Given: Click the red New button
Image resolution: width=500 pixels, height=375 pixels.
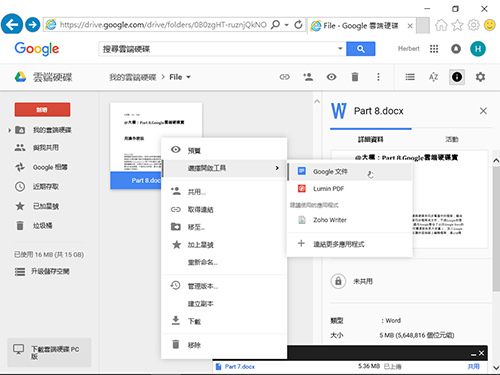Looking at the screenshot, I should (x=42, y=110).
